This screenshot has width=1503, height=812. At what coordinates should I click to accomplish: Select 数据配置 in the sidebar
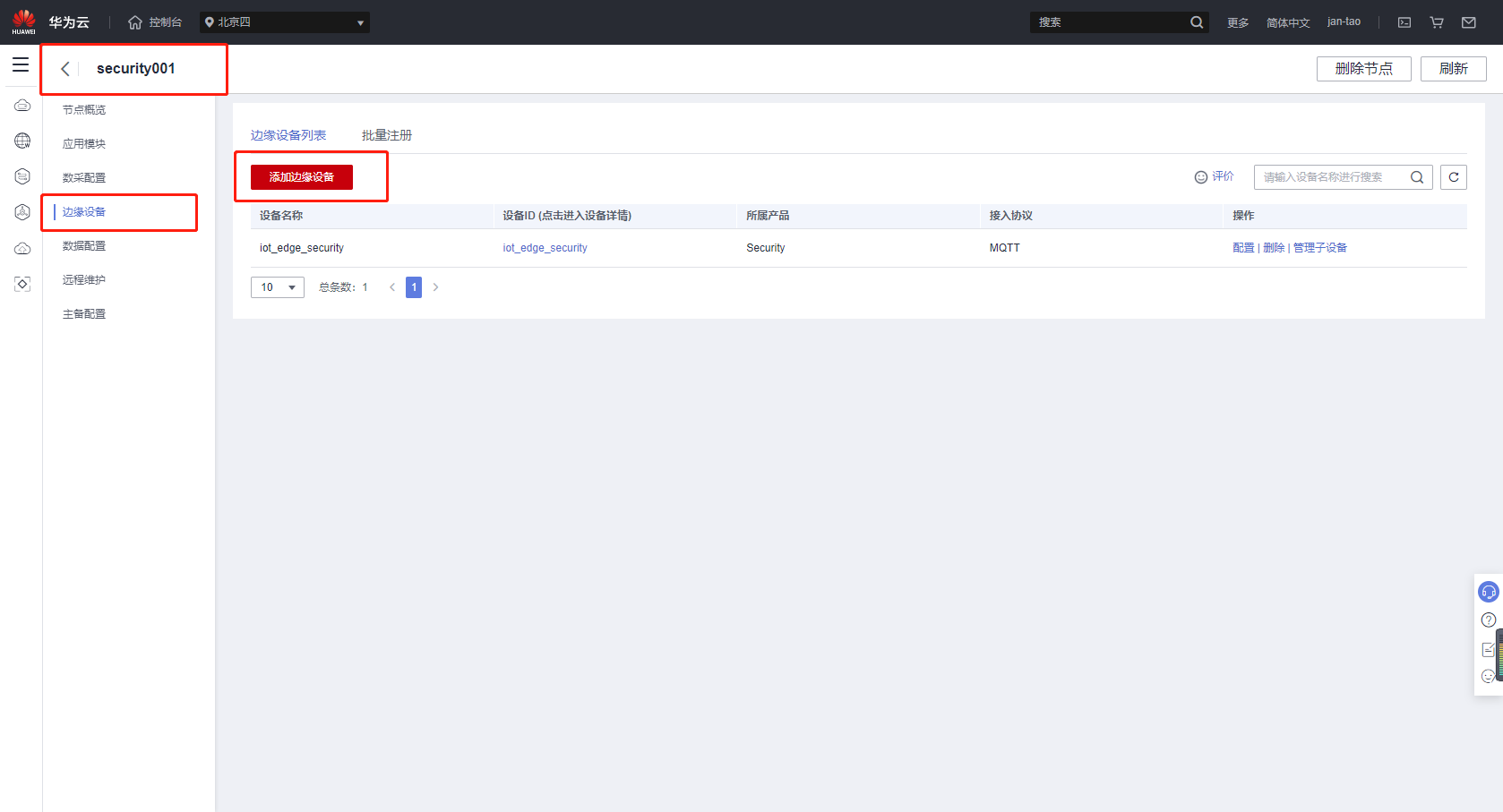[x=84, y=246]
